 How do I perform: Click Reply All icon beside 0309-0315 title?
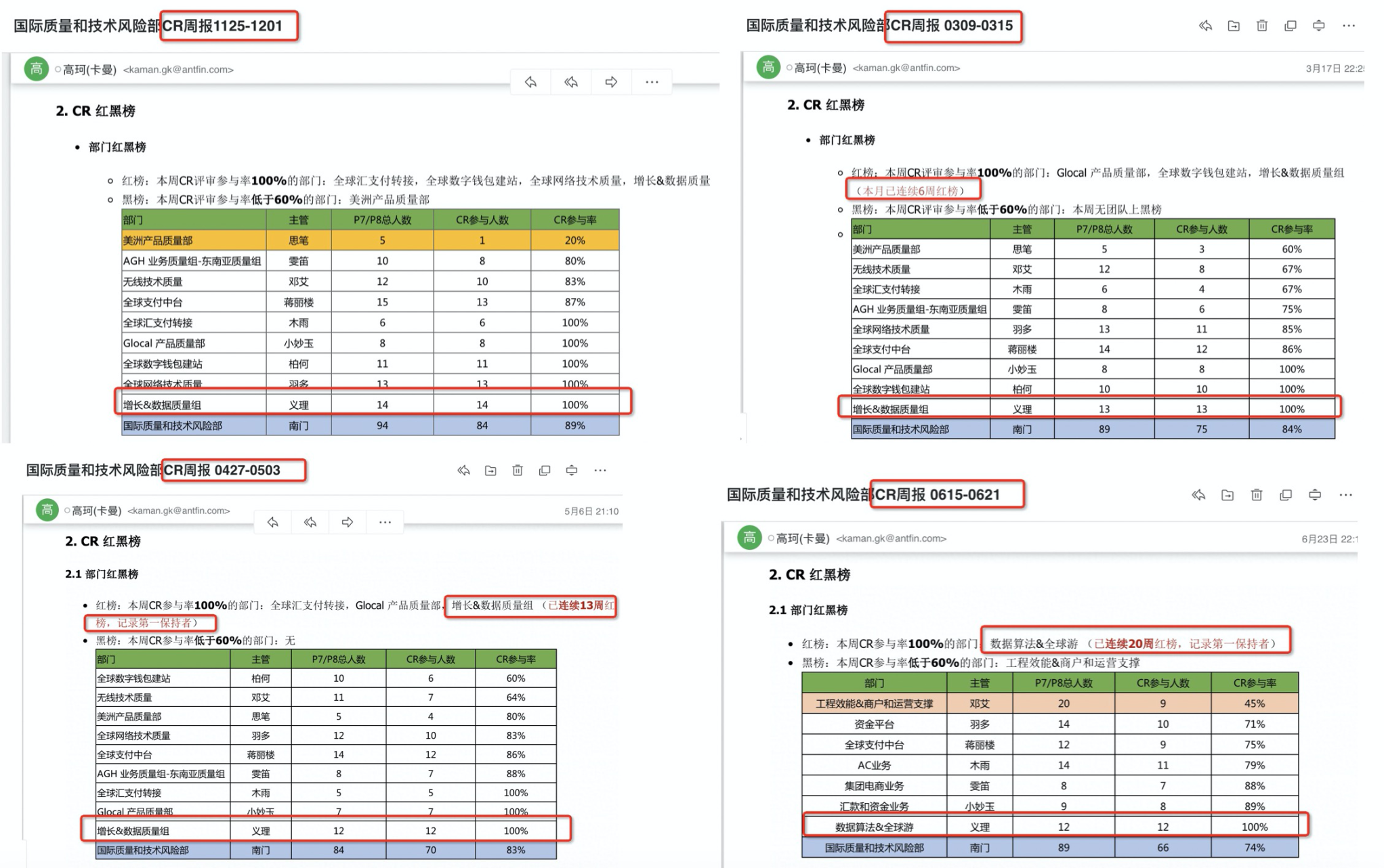coord(1205,26)
